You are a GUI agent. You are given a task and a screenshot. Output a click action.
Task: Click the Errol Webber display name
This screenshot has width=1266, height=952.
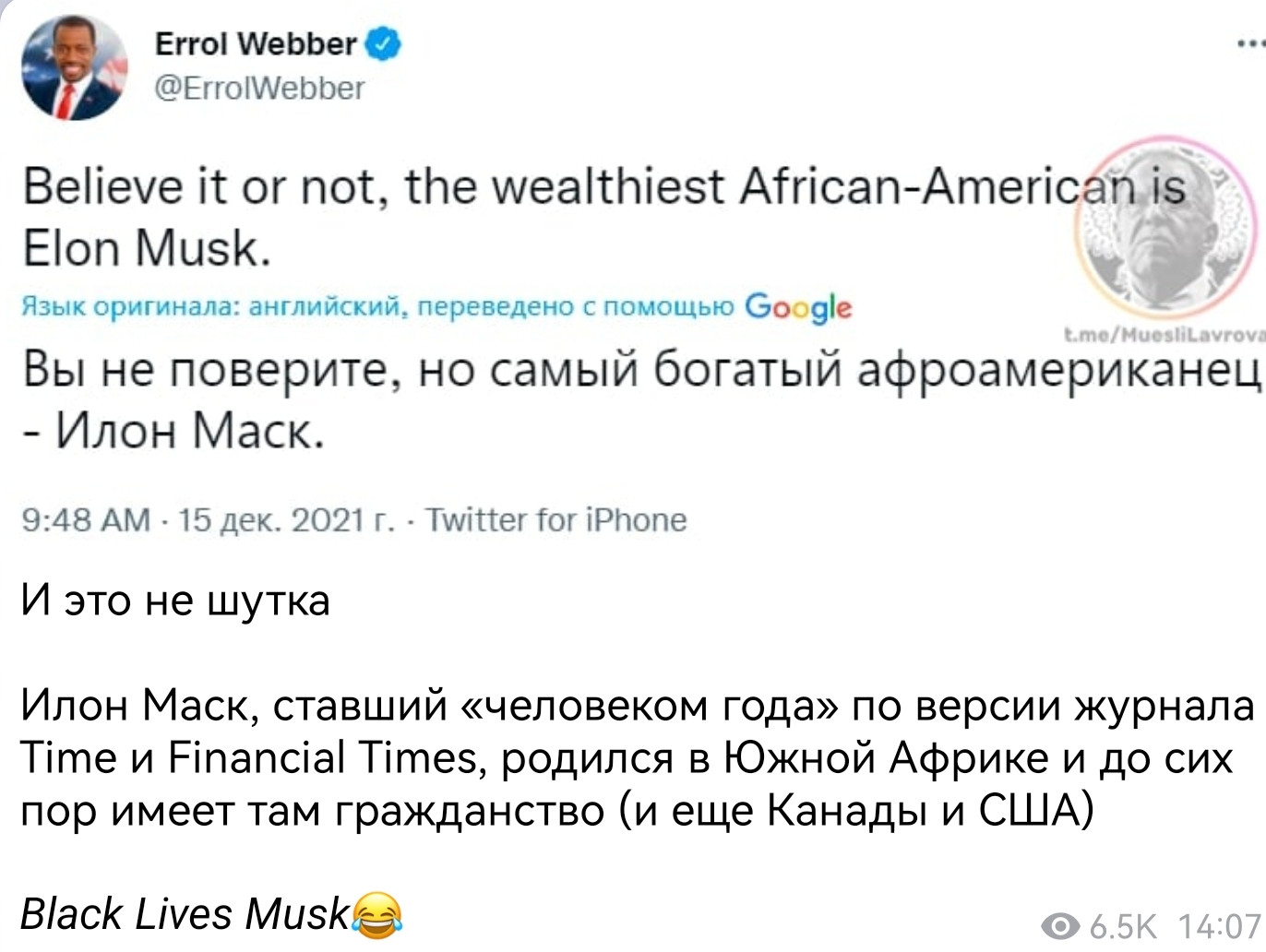click(255, 44)
